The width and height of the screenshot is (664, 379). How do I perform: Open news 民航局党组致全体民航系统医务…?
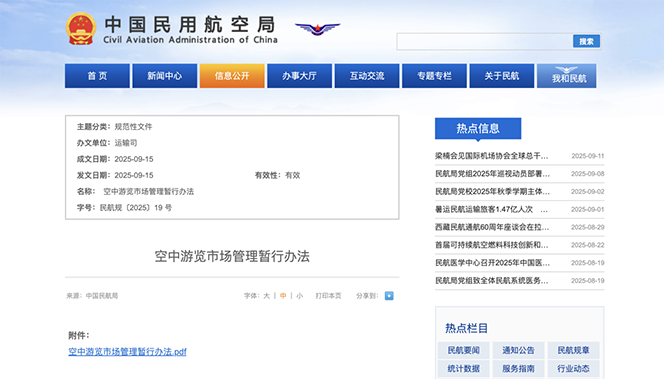(x=492, y=280)
